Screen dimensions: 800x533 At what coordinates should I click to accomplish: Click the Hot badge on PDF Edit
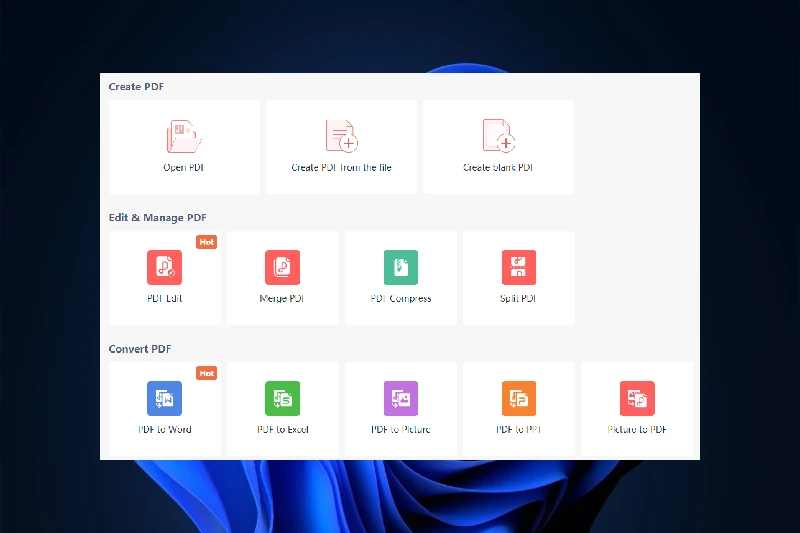[x=207, y=242]
